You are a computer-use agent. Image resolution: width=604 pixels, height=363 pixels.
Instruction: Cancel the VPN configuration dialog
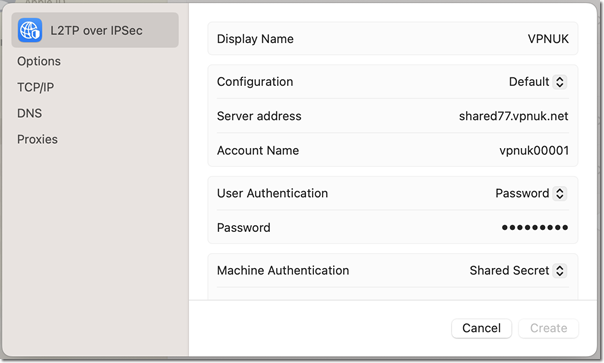(x=482, y=328)
